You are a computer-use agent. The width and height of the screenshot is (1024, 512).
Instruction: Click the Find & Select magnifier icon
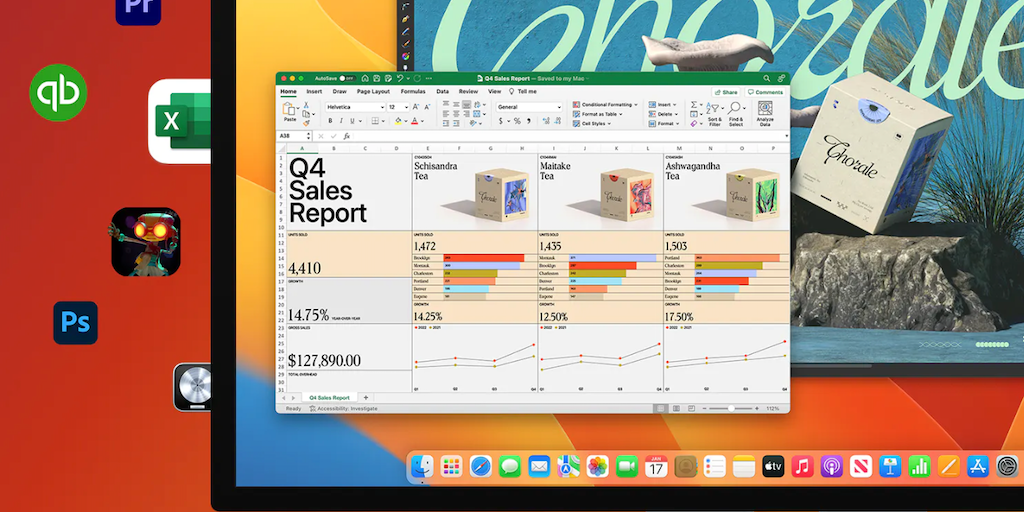click(736, 112)
